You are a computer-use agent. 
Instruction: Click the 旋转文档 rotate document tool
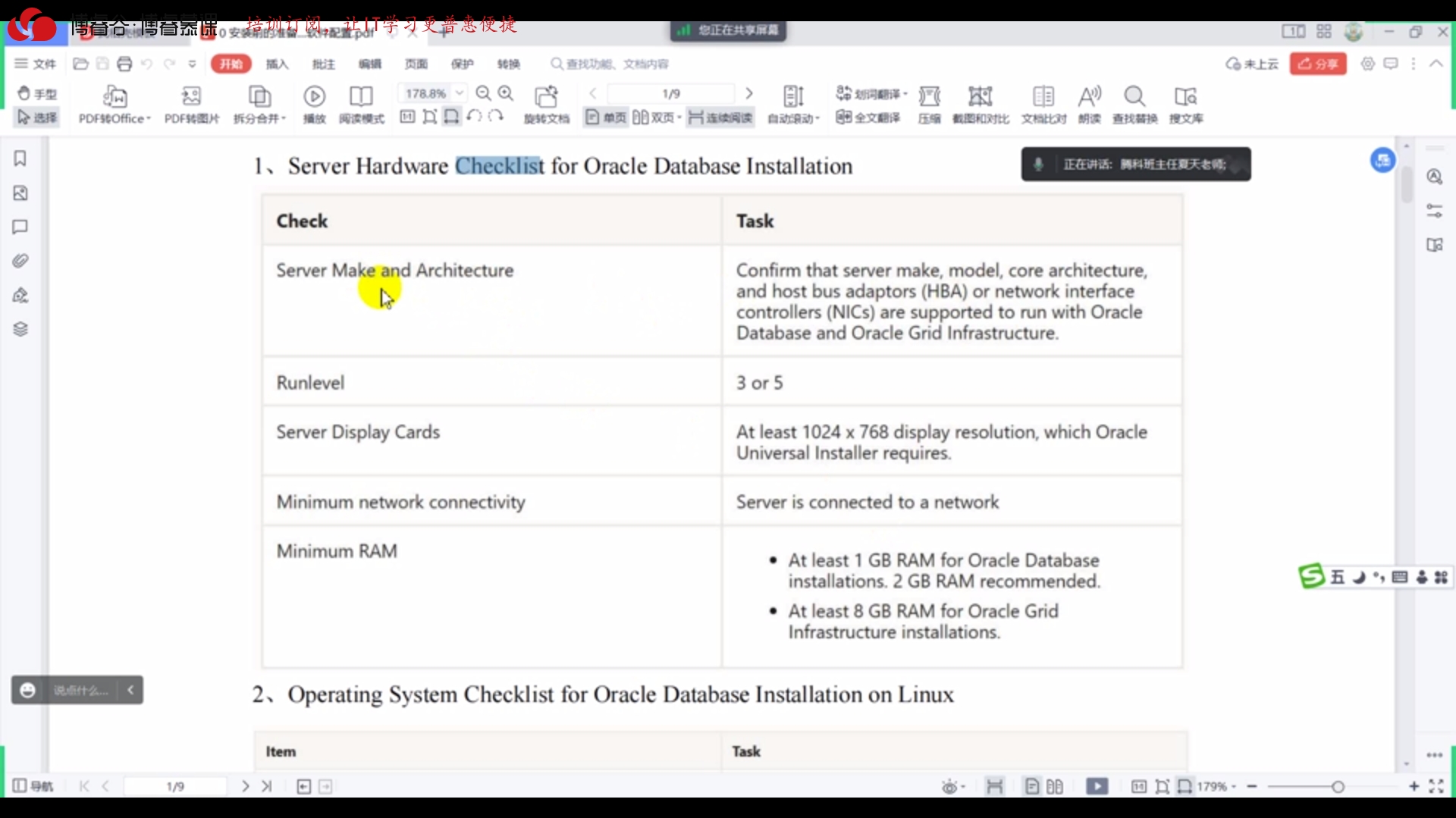point(547,105)
